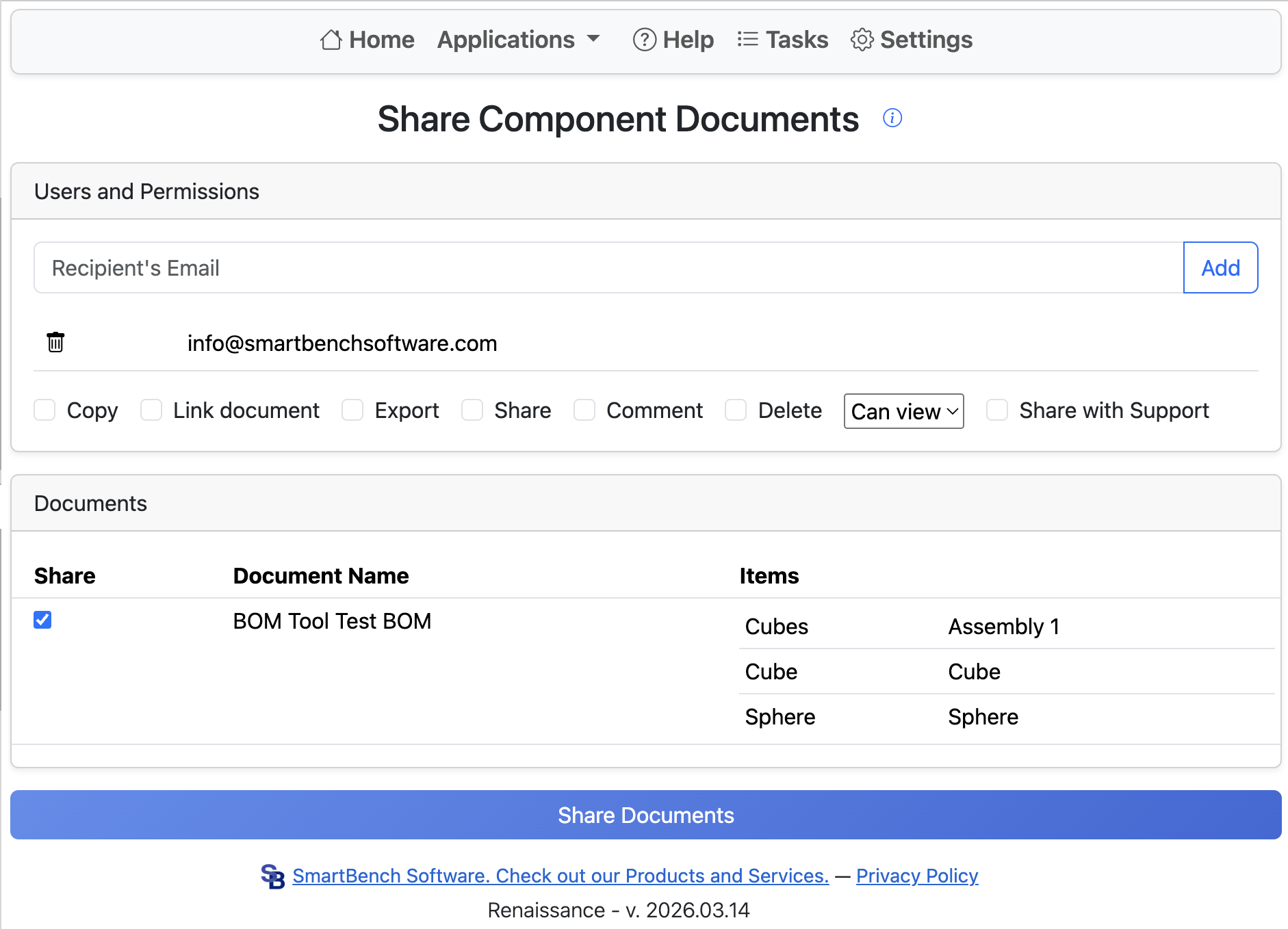Screen dimensions: 1288x929
Task: Click the Recipient's Email input field
Action: pos(479,267)
